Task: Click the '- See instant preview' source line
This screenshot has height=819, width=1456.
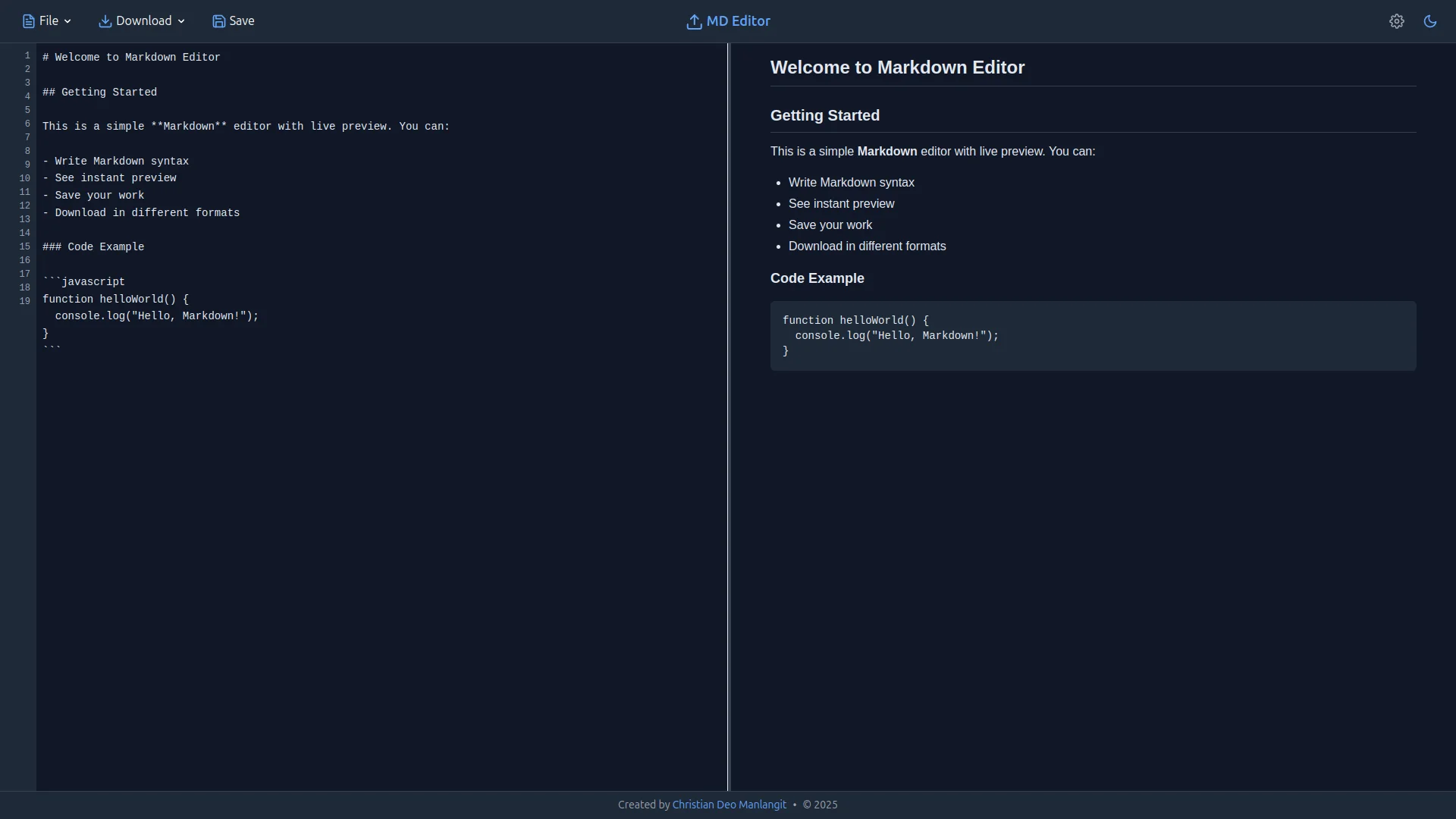Action: click(x=109, y=178)
